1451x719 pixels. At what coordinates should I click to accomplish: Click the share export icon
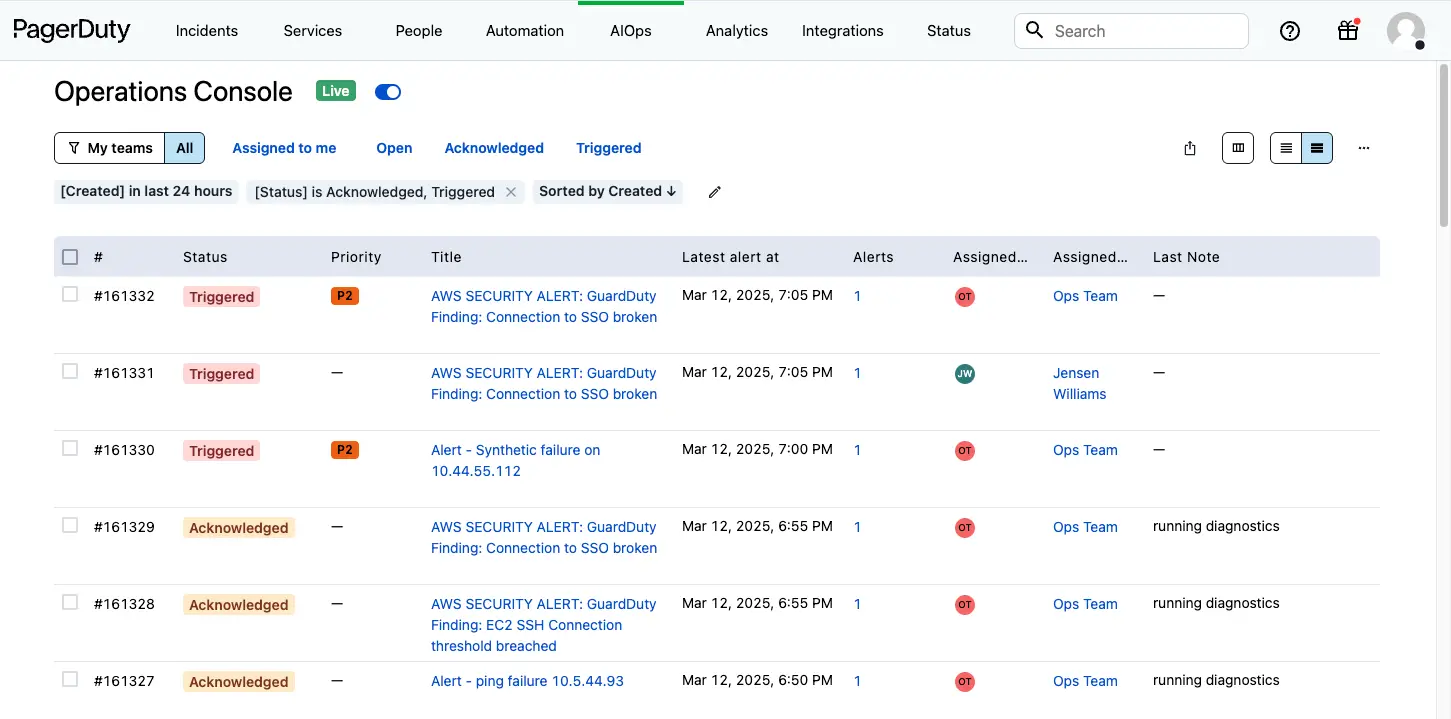(1190, 148)
